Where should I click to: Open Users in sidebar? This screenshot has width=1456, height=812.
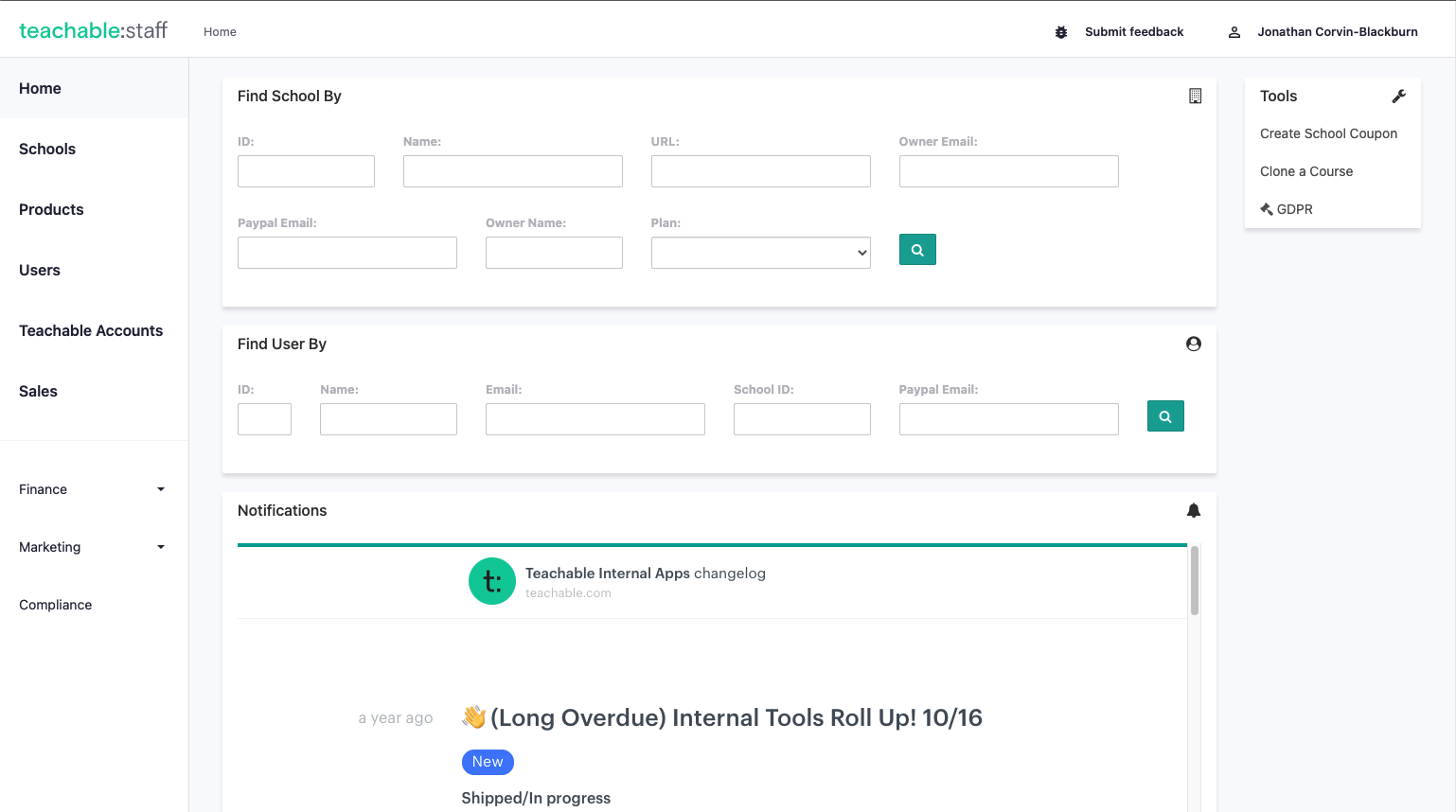[94, 270]
